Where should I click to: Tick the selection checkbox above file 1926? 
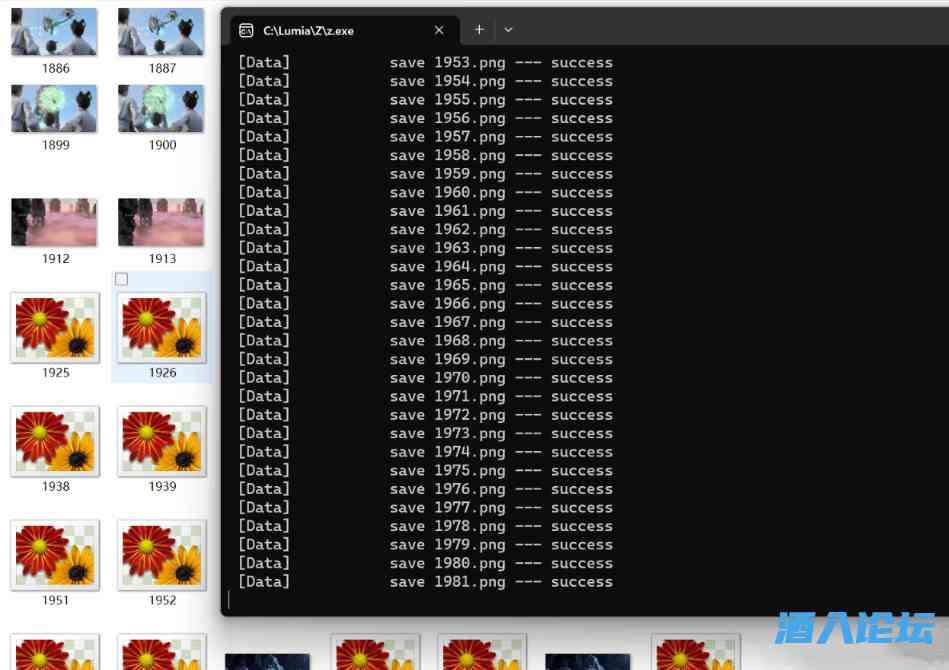(x=122, y=279)
